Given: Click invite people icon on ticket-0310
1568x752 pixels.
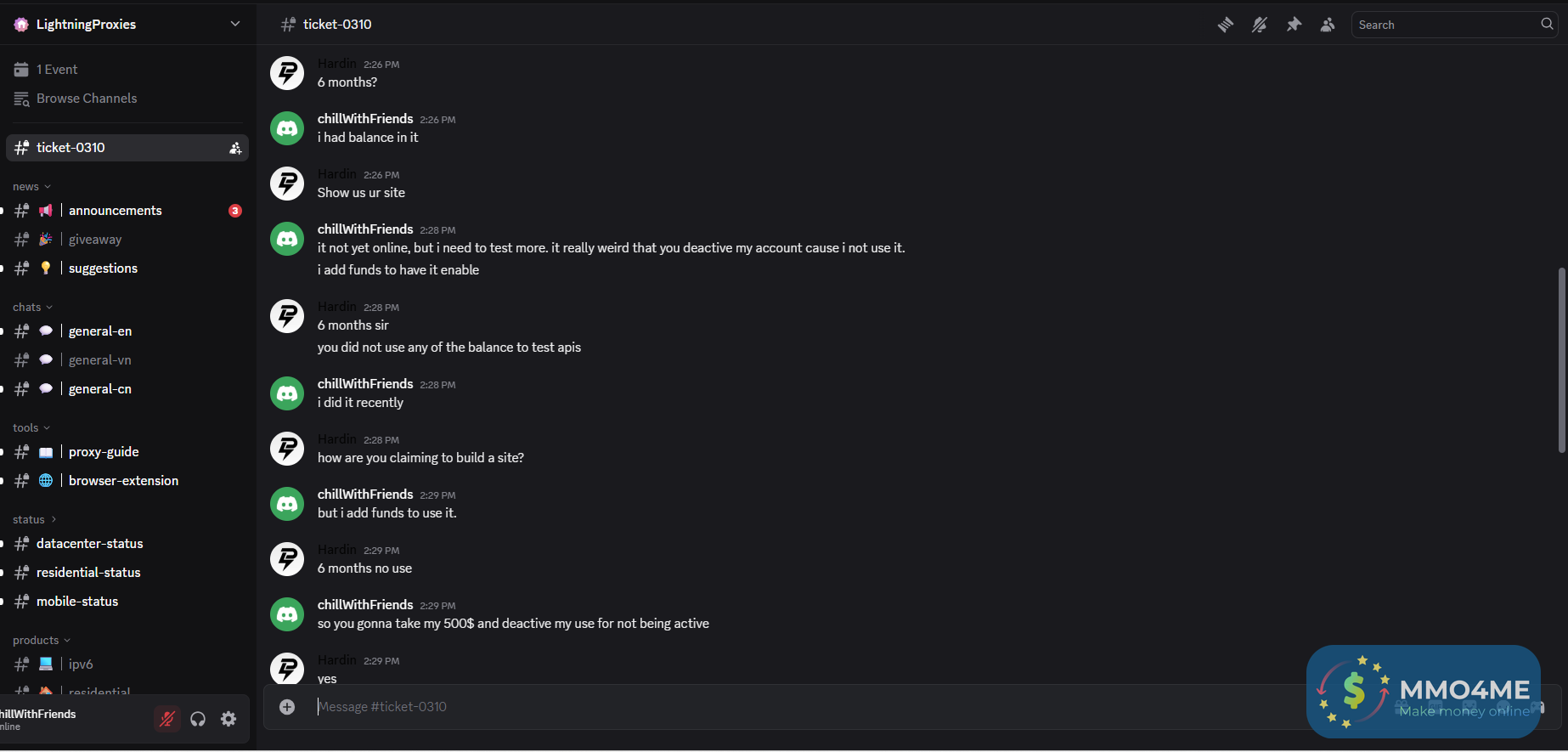Looking at the screenshot, I should click(x=235, y=148).
